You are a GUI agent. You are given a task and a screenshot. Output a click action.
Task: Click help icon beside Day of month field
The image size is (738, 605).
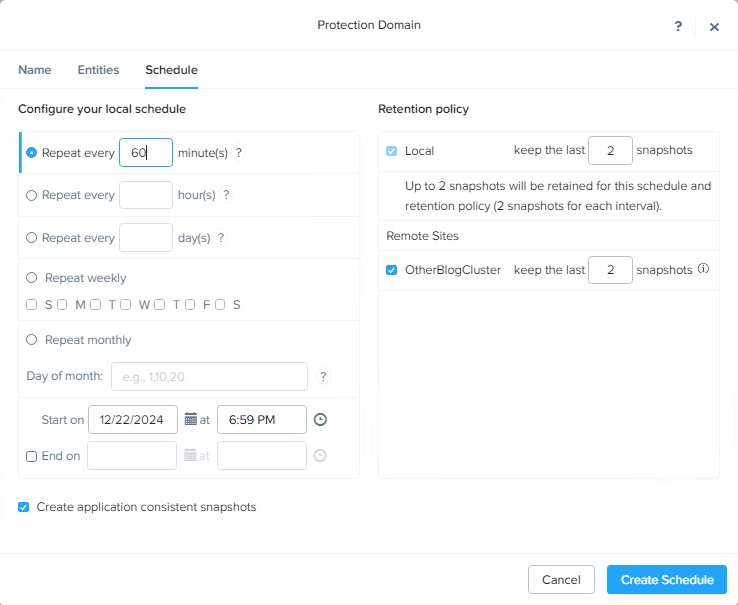point(323,376)
